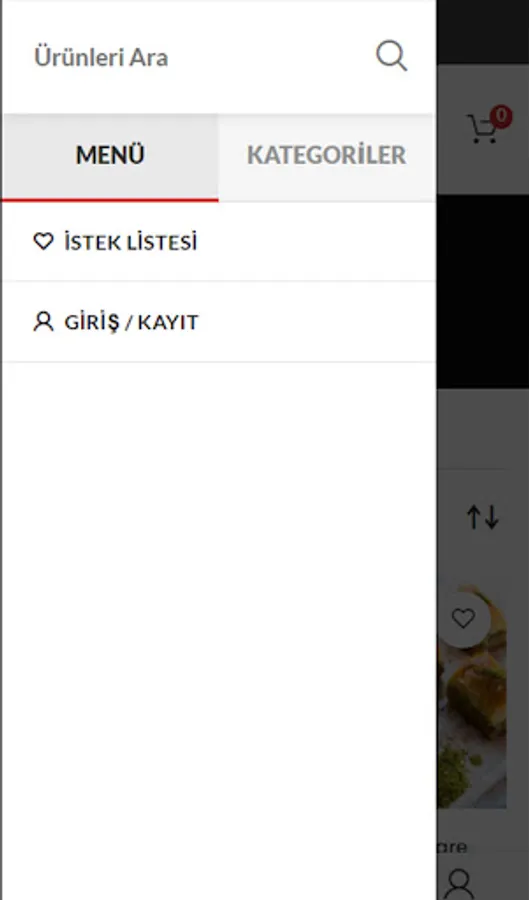Click the partially visible product title below the image
The image size is (529, 900).
[x=452, y=847]
